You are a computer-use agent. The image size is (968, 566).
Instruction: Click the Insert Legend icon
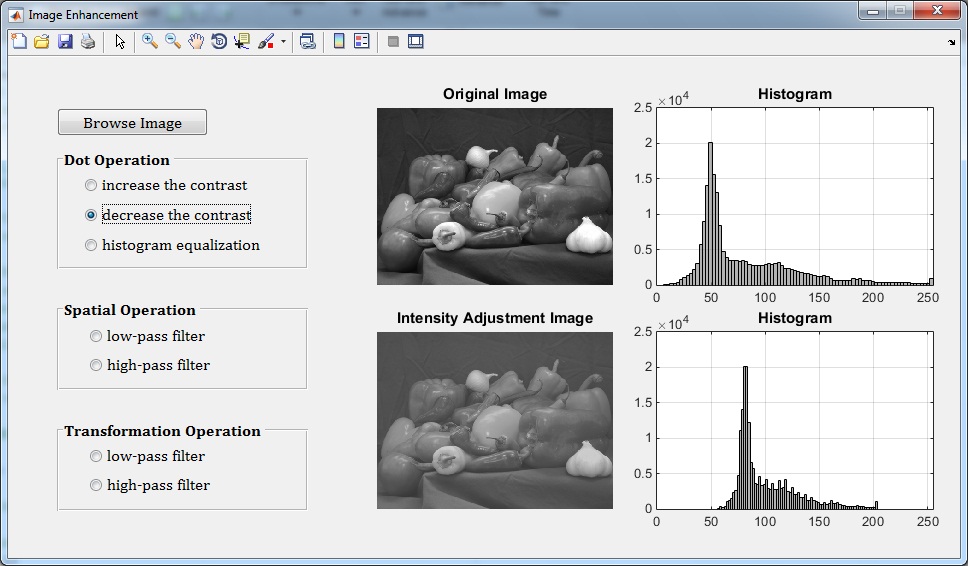point(362,41)
